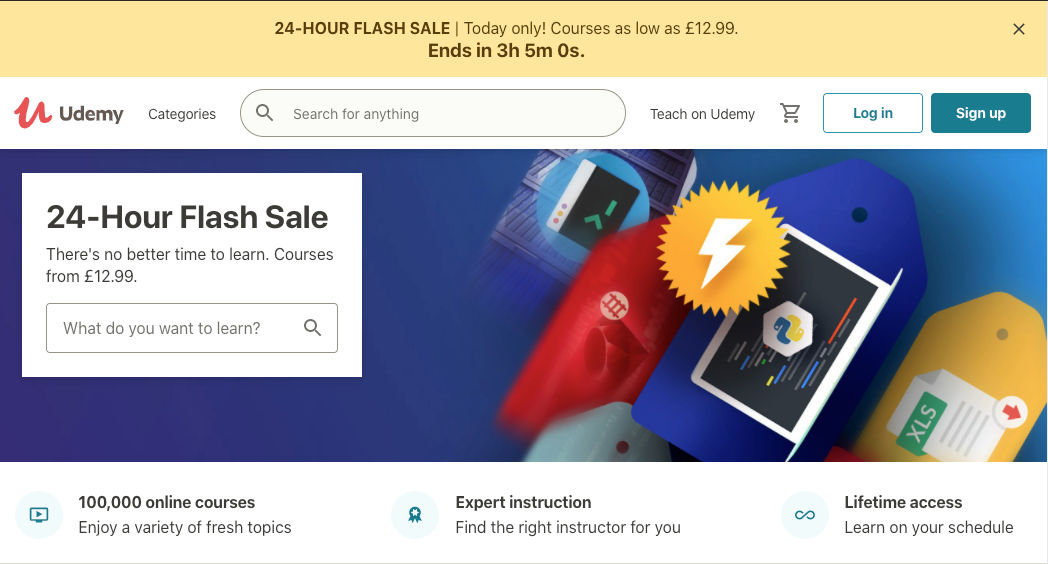1048x564 pixels.
Task: Click the lightning bolt badge in the hero image
Action: (723, 249)
